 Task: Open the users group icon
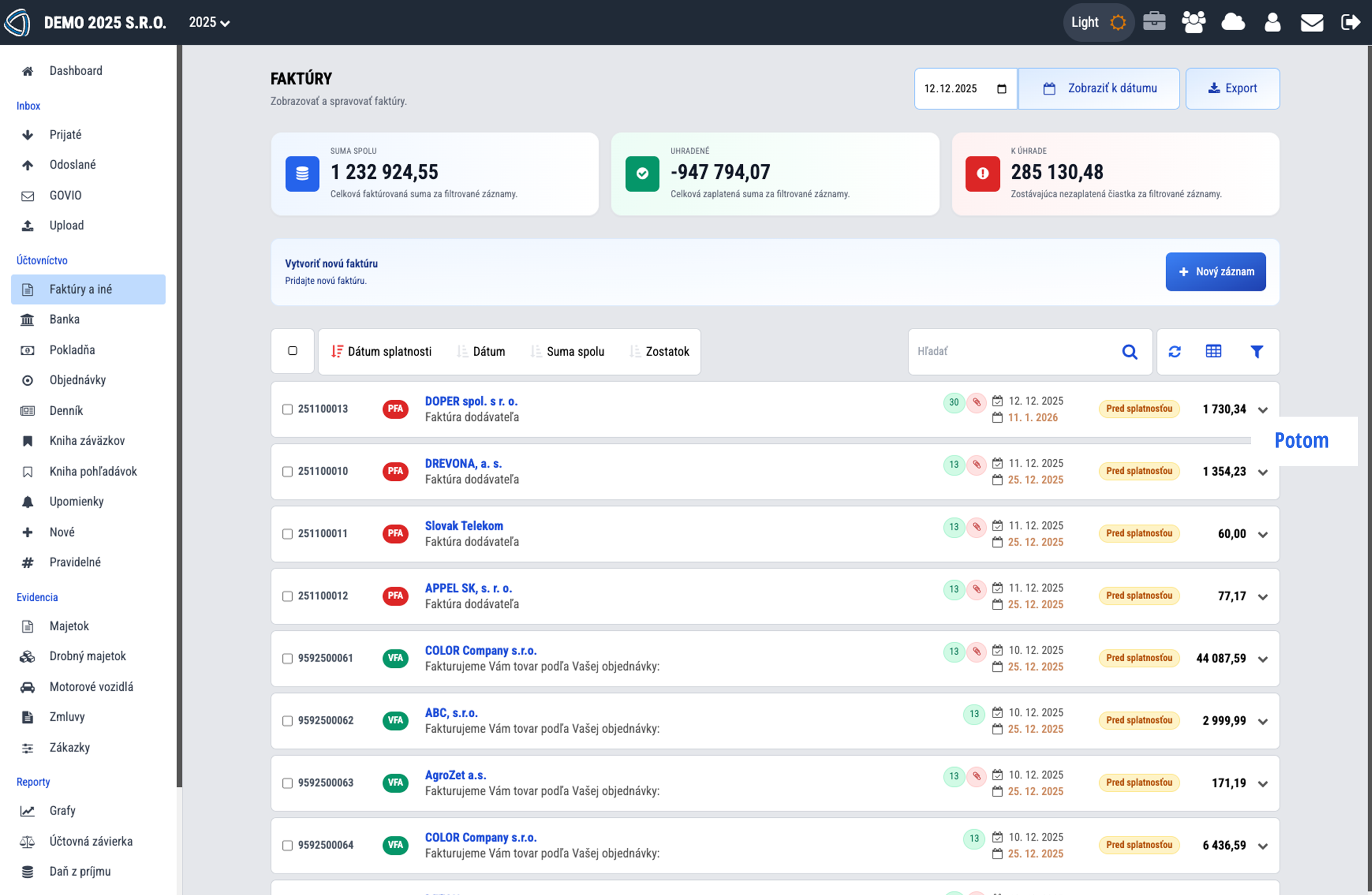(x=1194, y=22)
